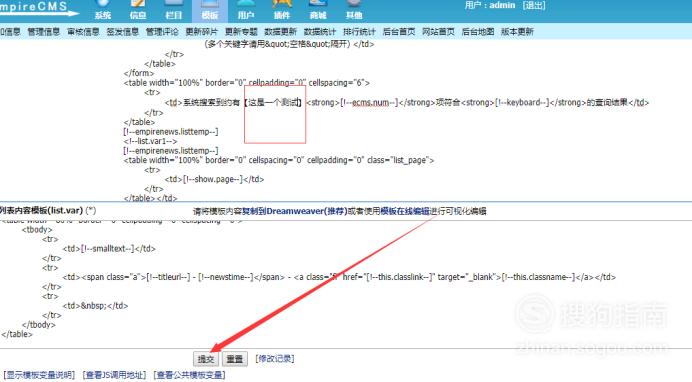The image size is (692, 382).
Task: Open 后台地图 link
Action: pos(478,32)
